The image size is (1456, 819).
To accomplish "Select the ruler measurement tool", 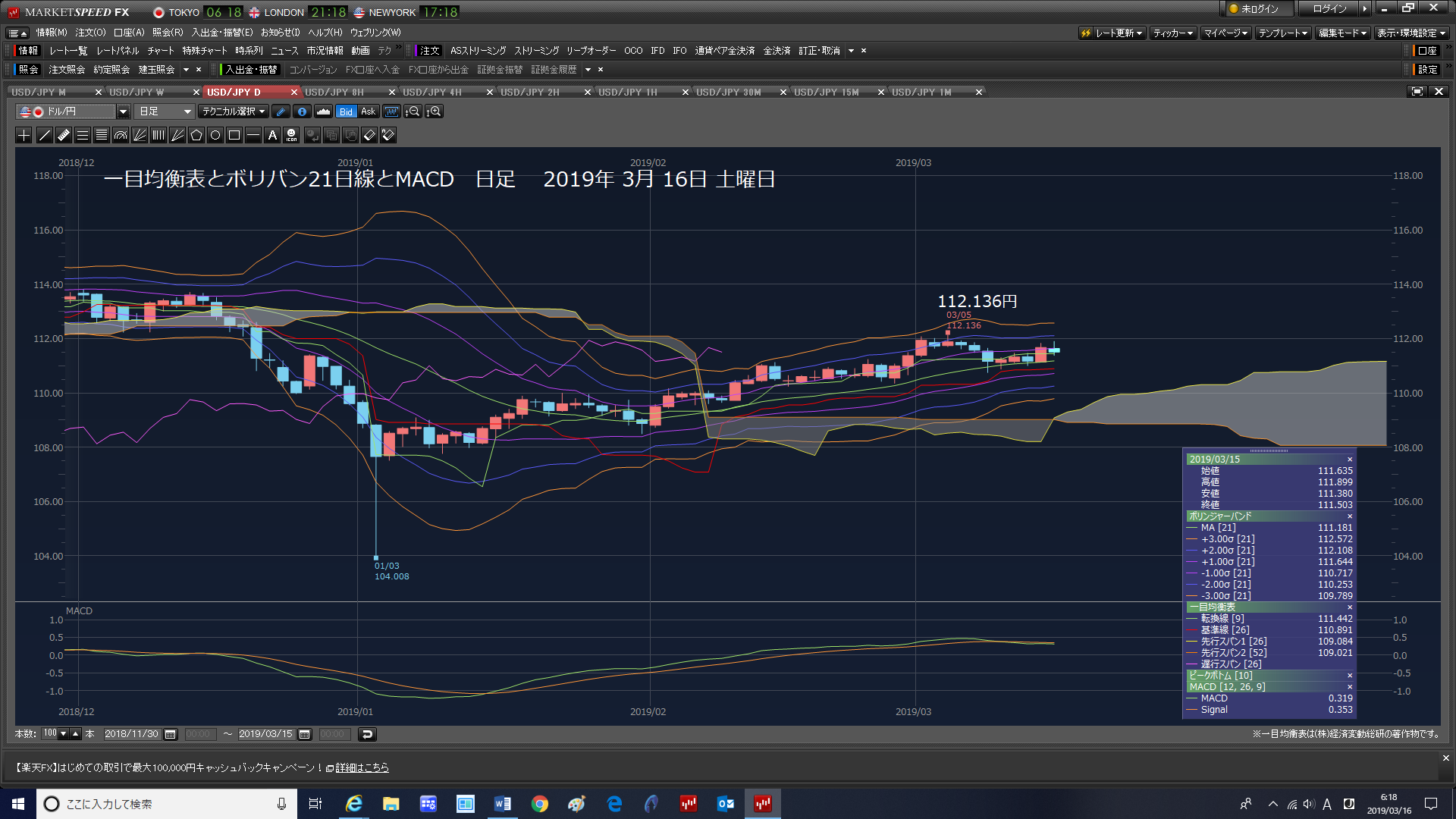I will (64, 136).
